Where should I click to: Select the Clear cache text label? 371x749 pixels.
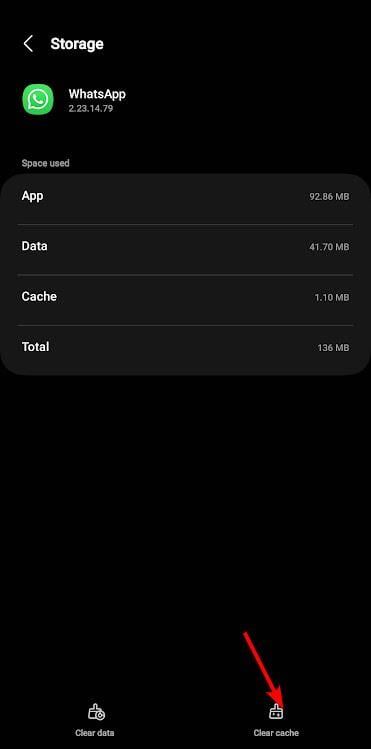click(x=276, y=733)
